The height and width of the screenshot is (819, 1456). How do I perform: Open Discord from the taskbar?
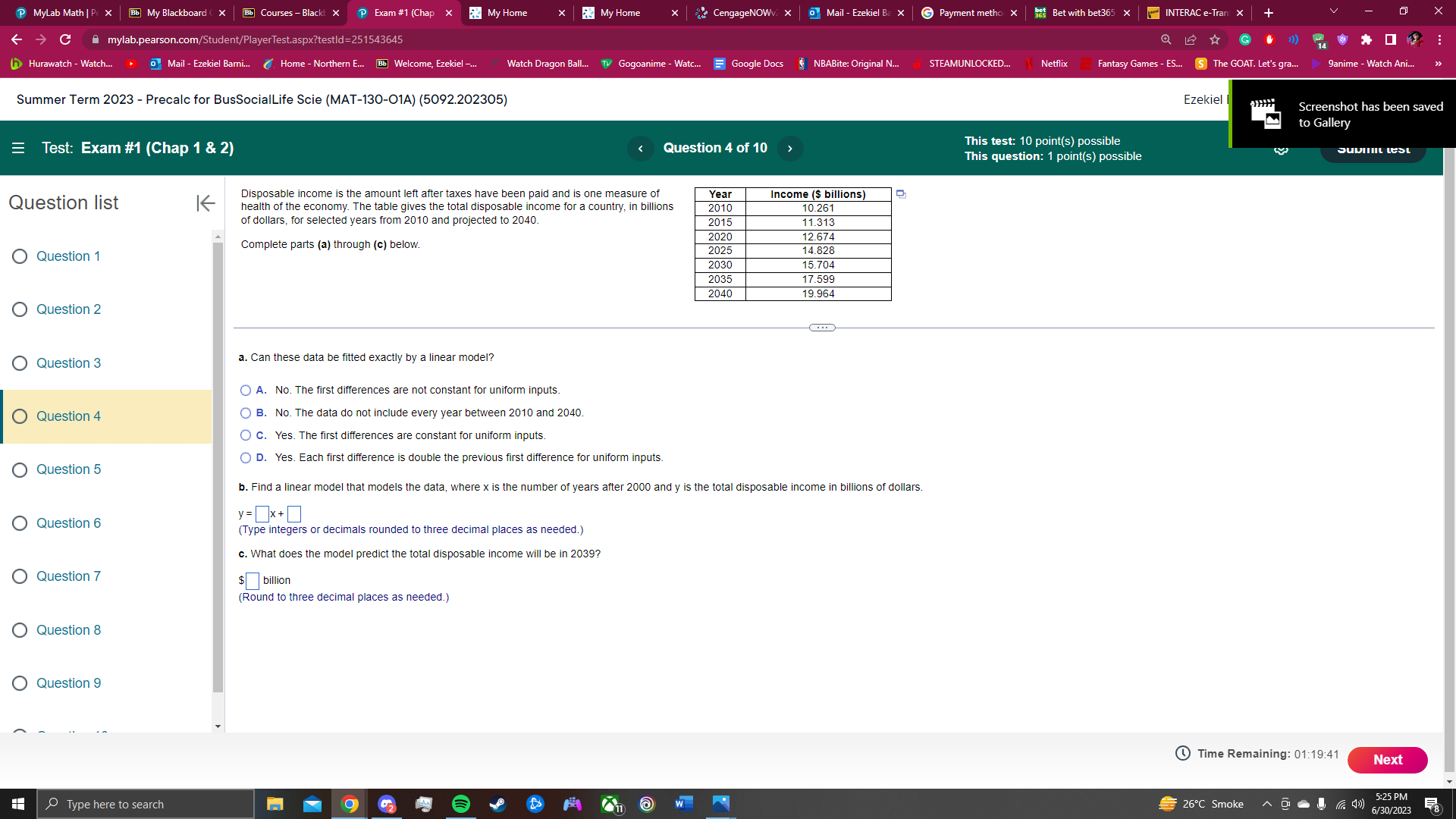coord(388,804)
